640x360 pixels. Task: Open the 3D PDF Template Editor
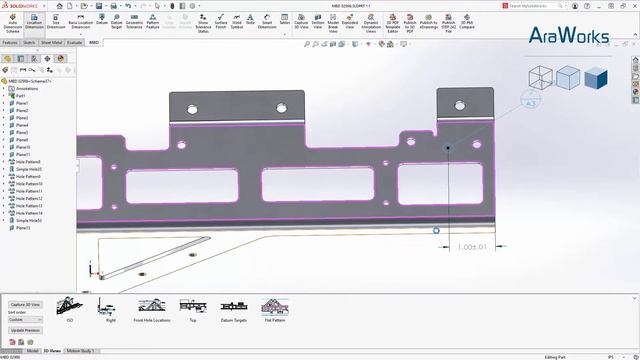pos(393,23)
